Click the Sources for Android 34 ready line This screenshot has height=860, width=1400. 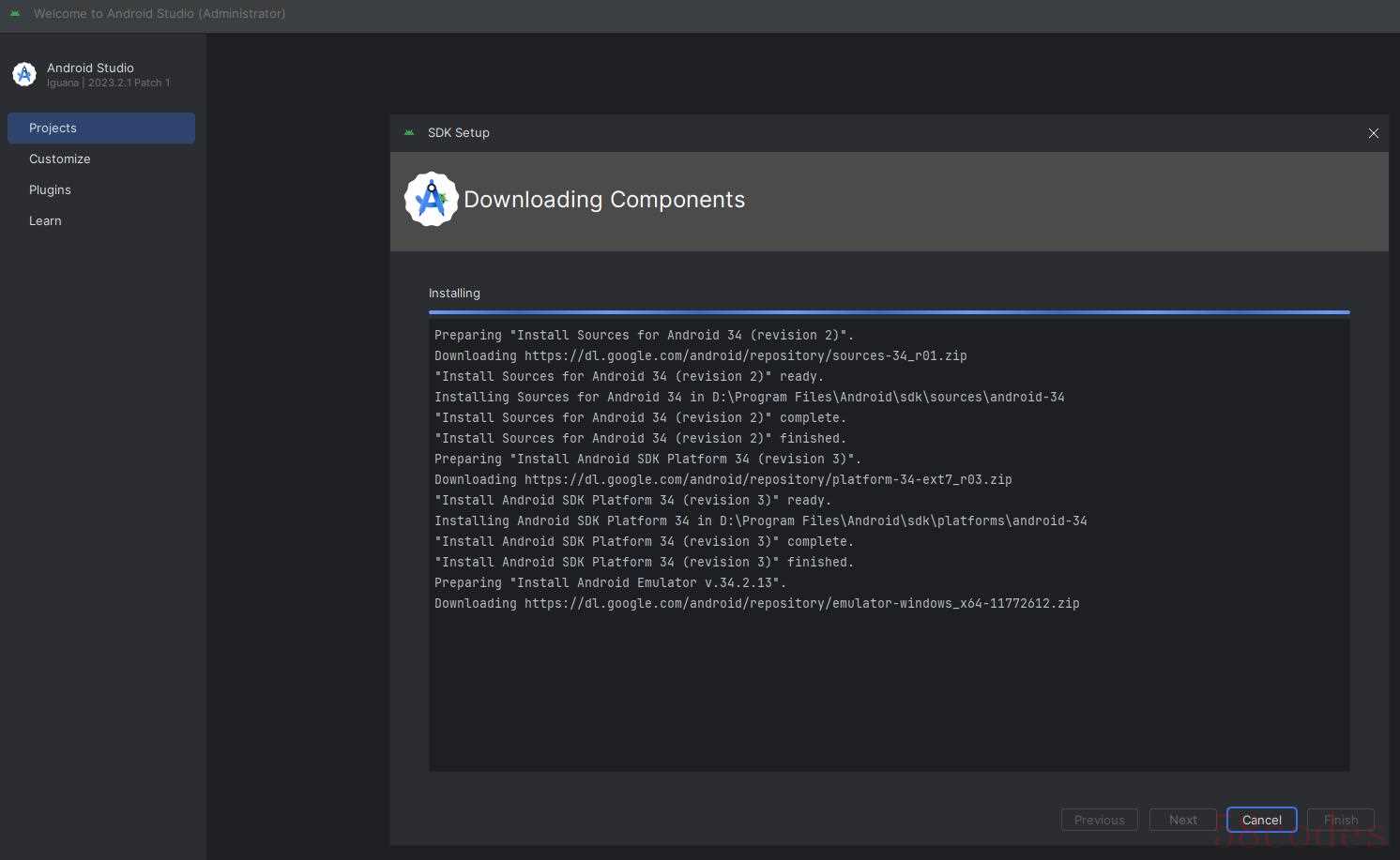629,376
